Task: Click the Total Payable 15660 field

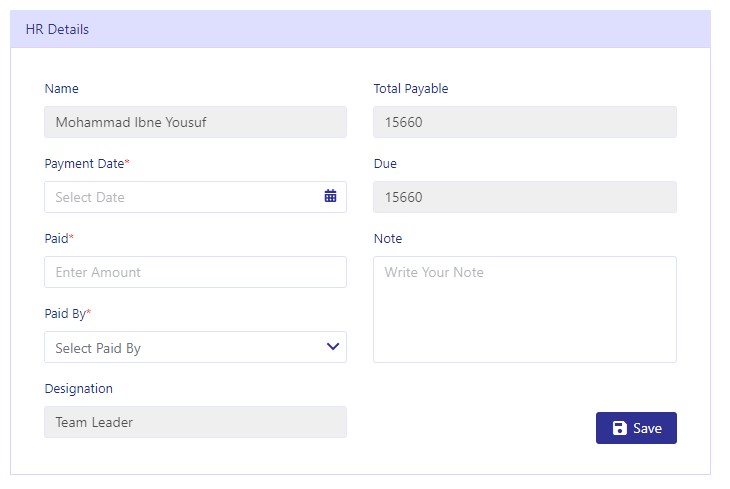Action: tap(525, 122)
